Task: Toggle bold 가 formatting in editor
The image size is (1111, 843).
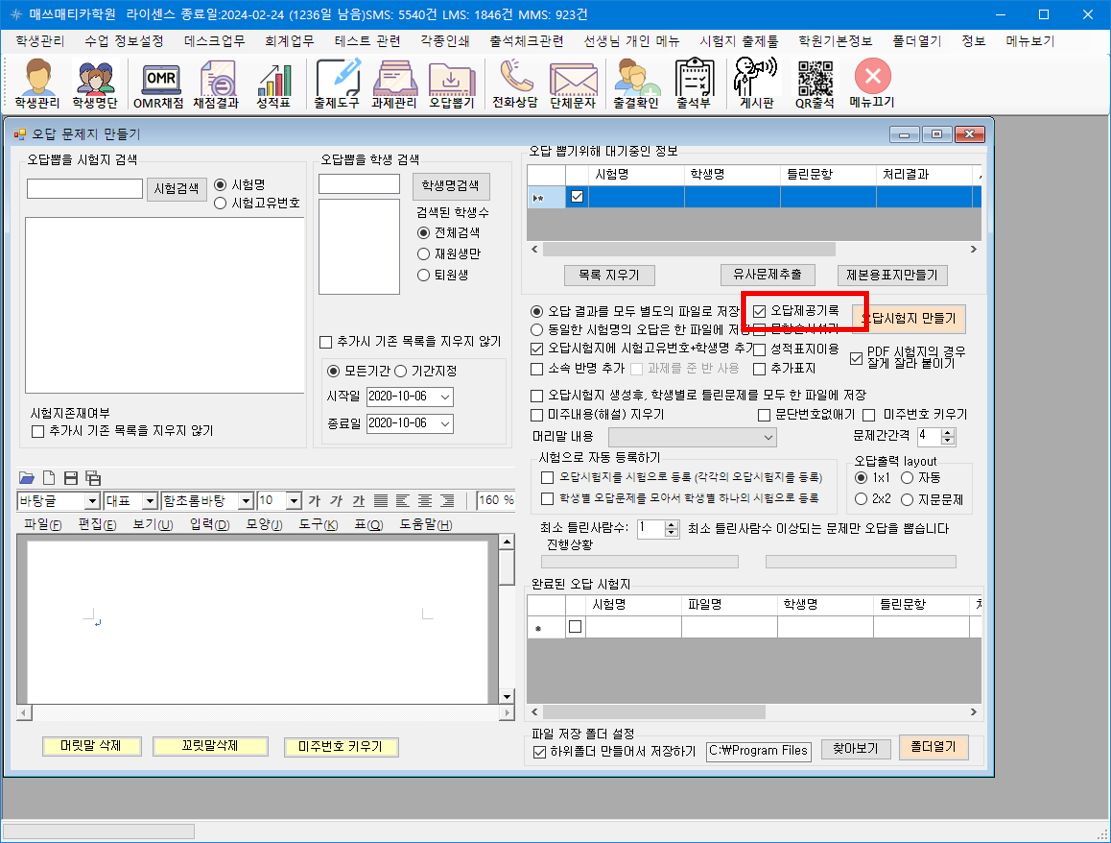Action: pos(315,501)
